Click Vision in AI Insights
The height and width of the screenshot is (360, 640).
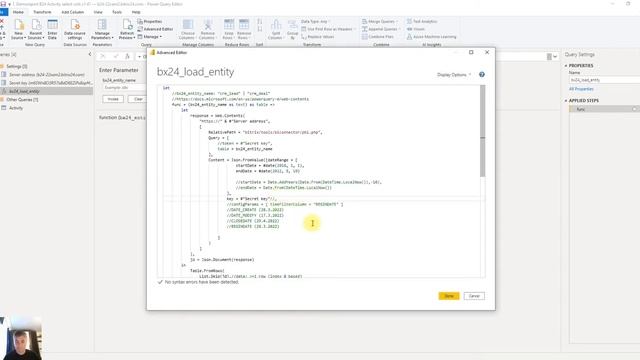coord(416,29)
